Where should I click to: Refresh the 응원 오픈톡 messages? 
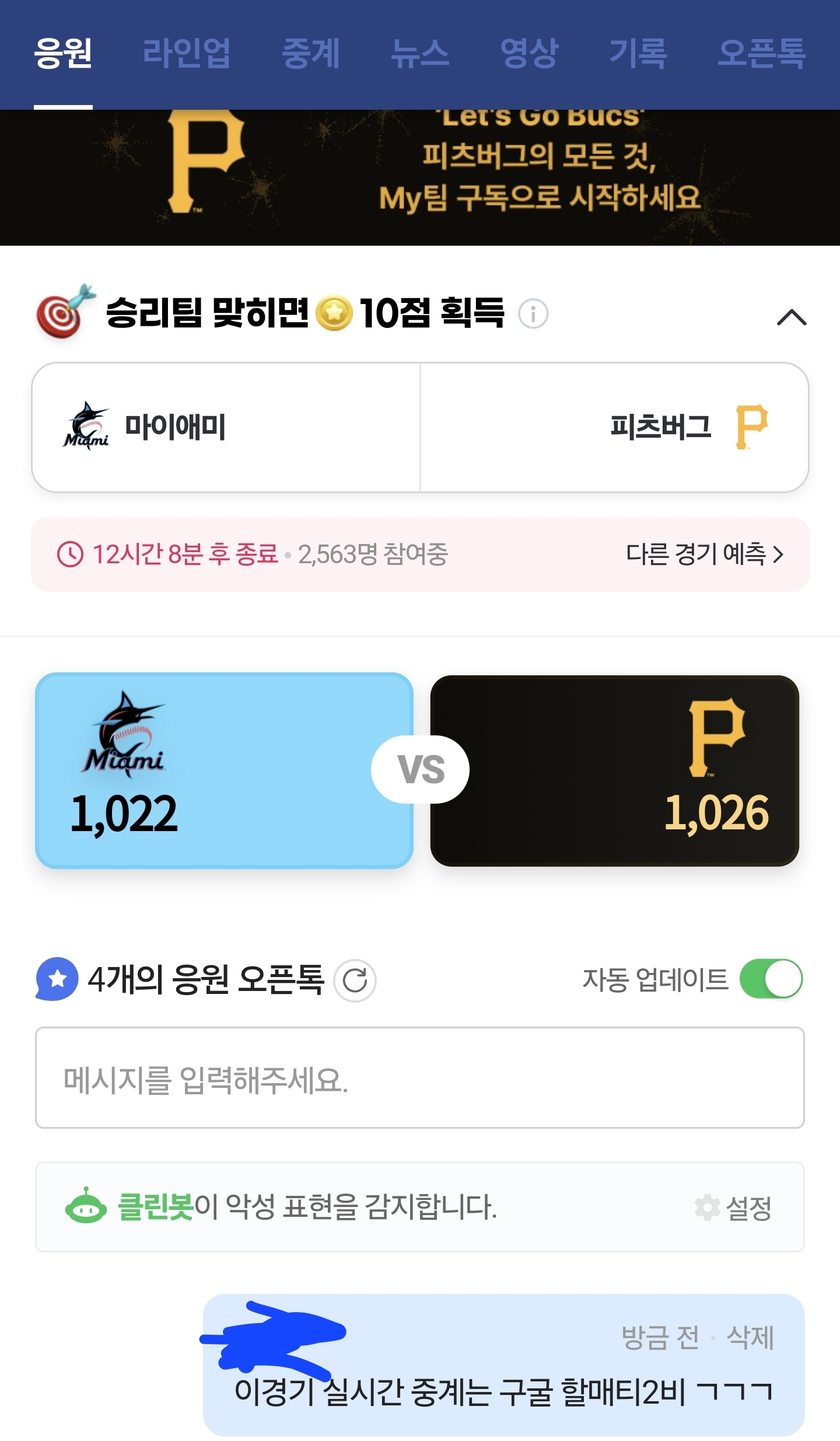click(x=355, y=981)
